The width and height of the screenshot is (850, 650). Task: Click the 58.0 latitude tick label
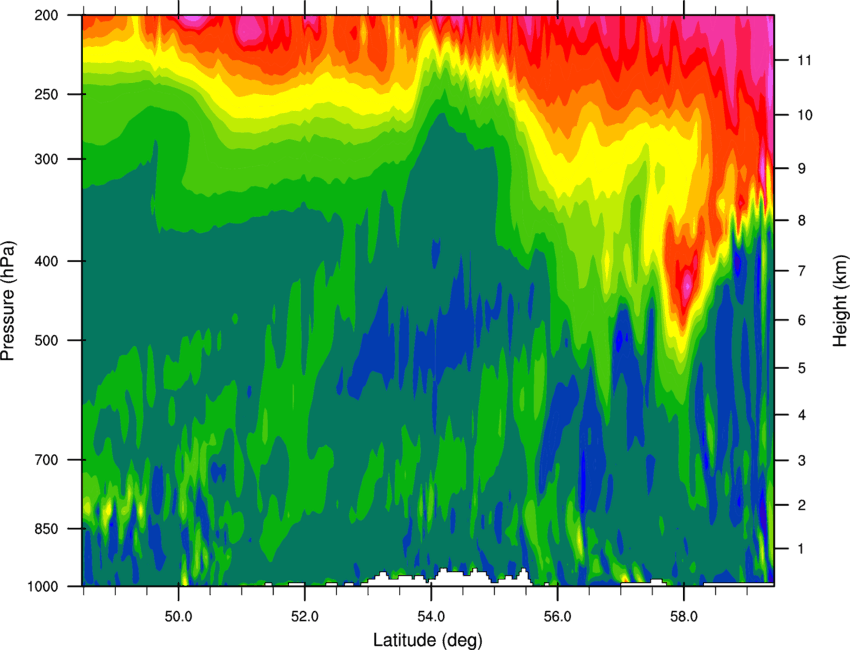[684, 616]
